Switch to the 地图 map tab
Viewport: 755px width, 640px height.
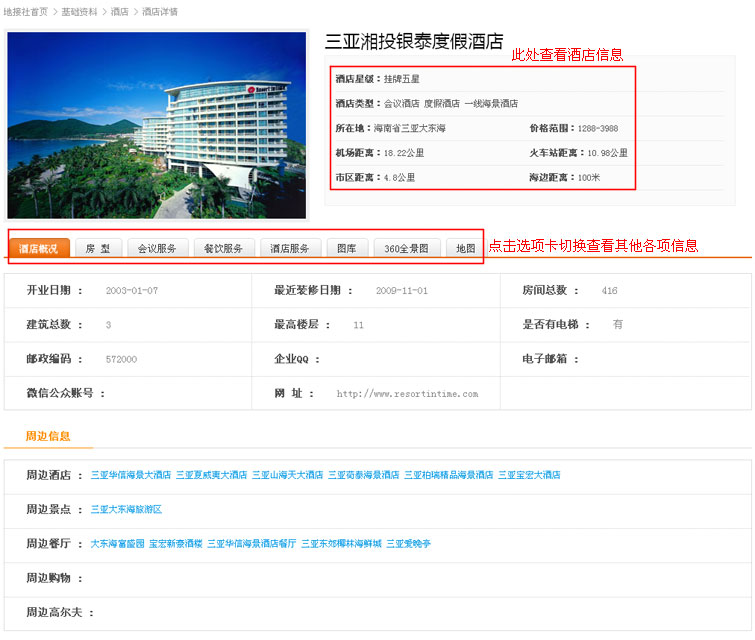tap(466, 248)
